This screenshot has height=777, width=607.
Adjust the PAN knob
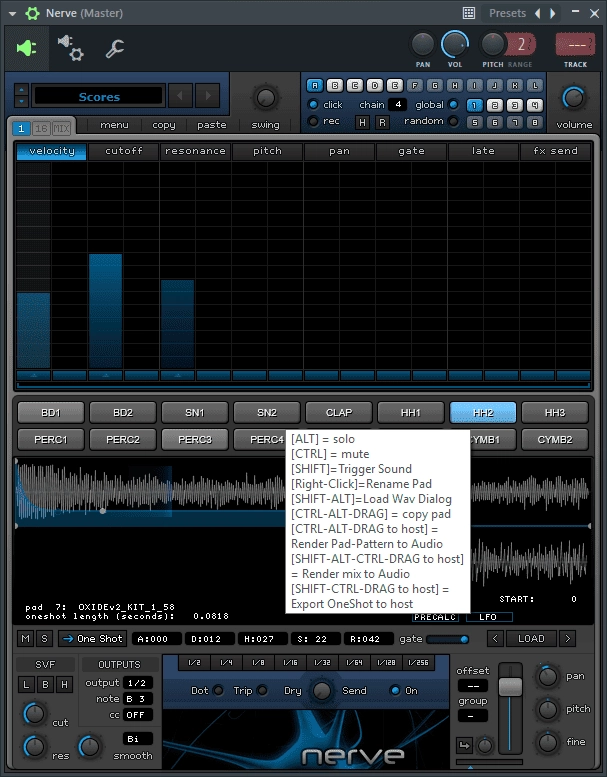(423, 45)
